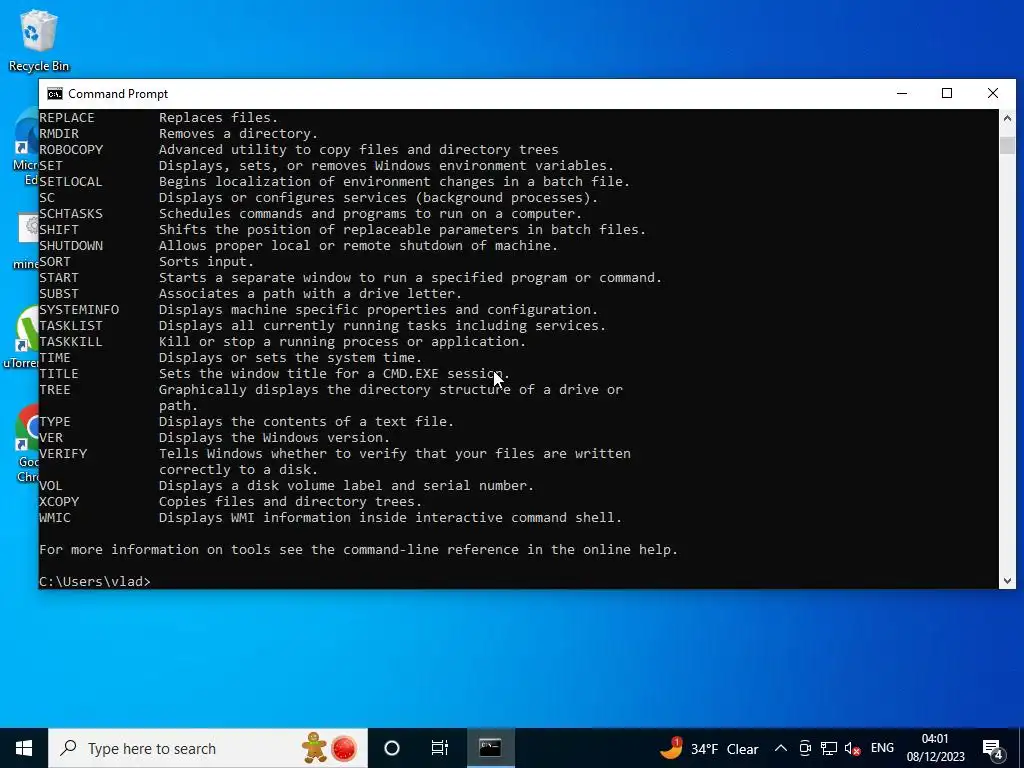Click the WMIC command name
This screenshot has width=1024, height=768.
(55, 518)
